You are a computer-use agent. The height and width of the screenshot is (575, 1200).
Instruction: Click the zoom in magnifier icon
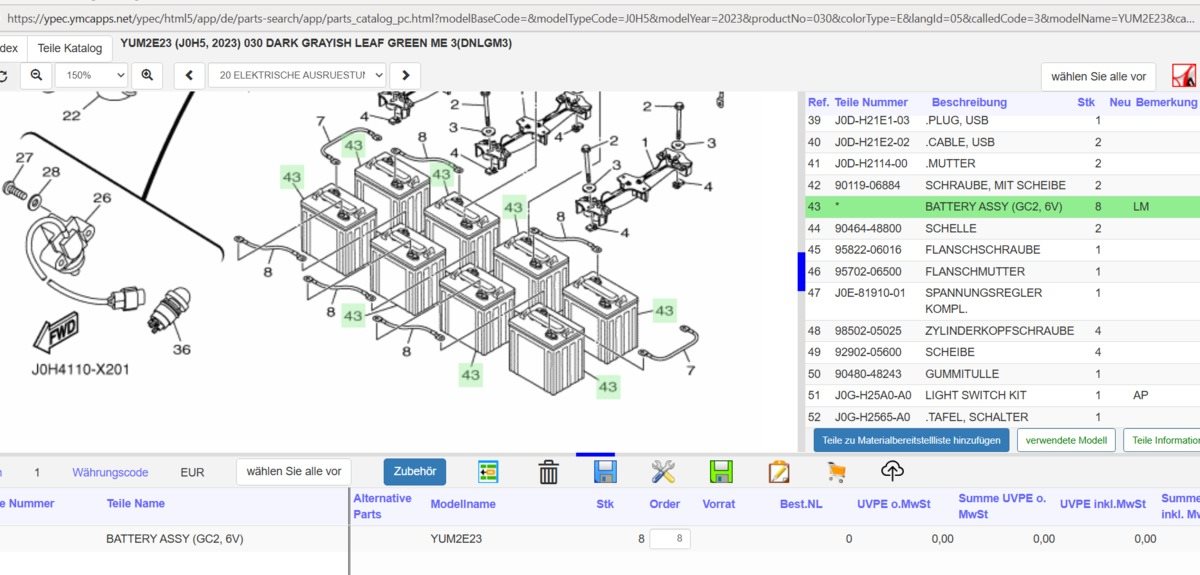tap(147, 75)
